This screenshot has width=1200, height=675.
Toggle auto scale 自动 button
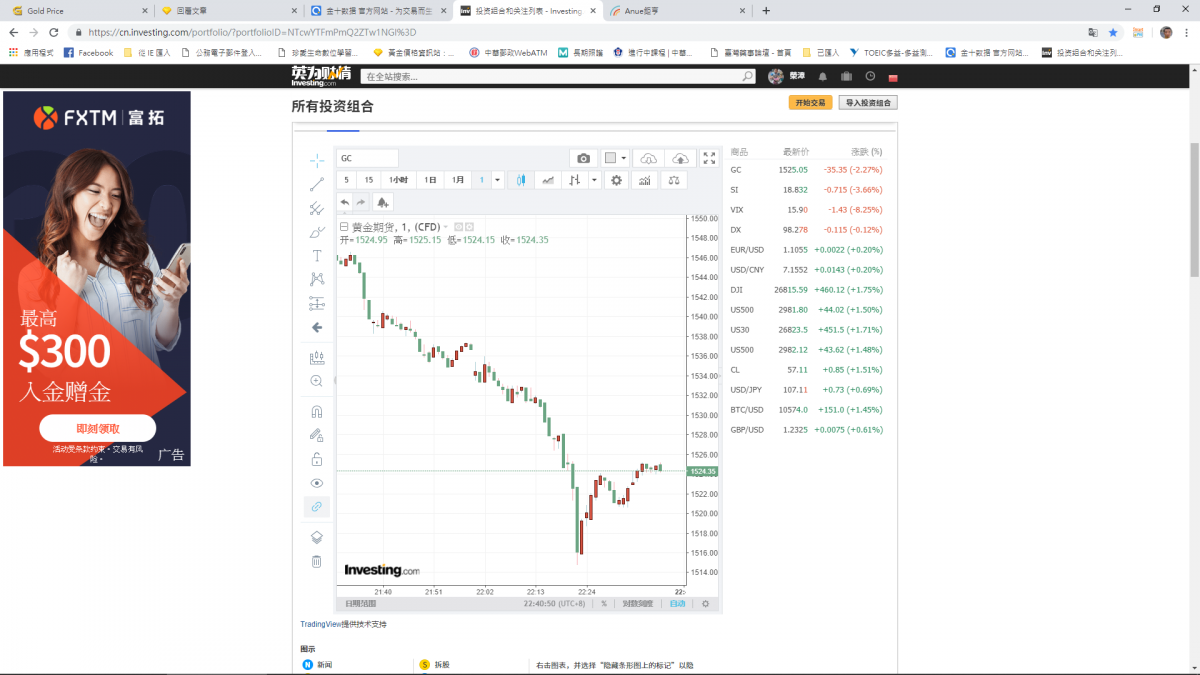678,604
